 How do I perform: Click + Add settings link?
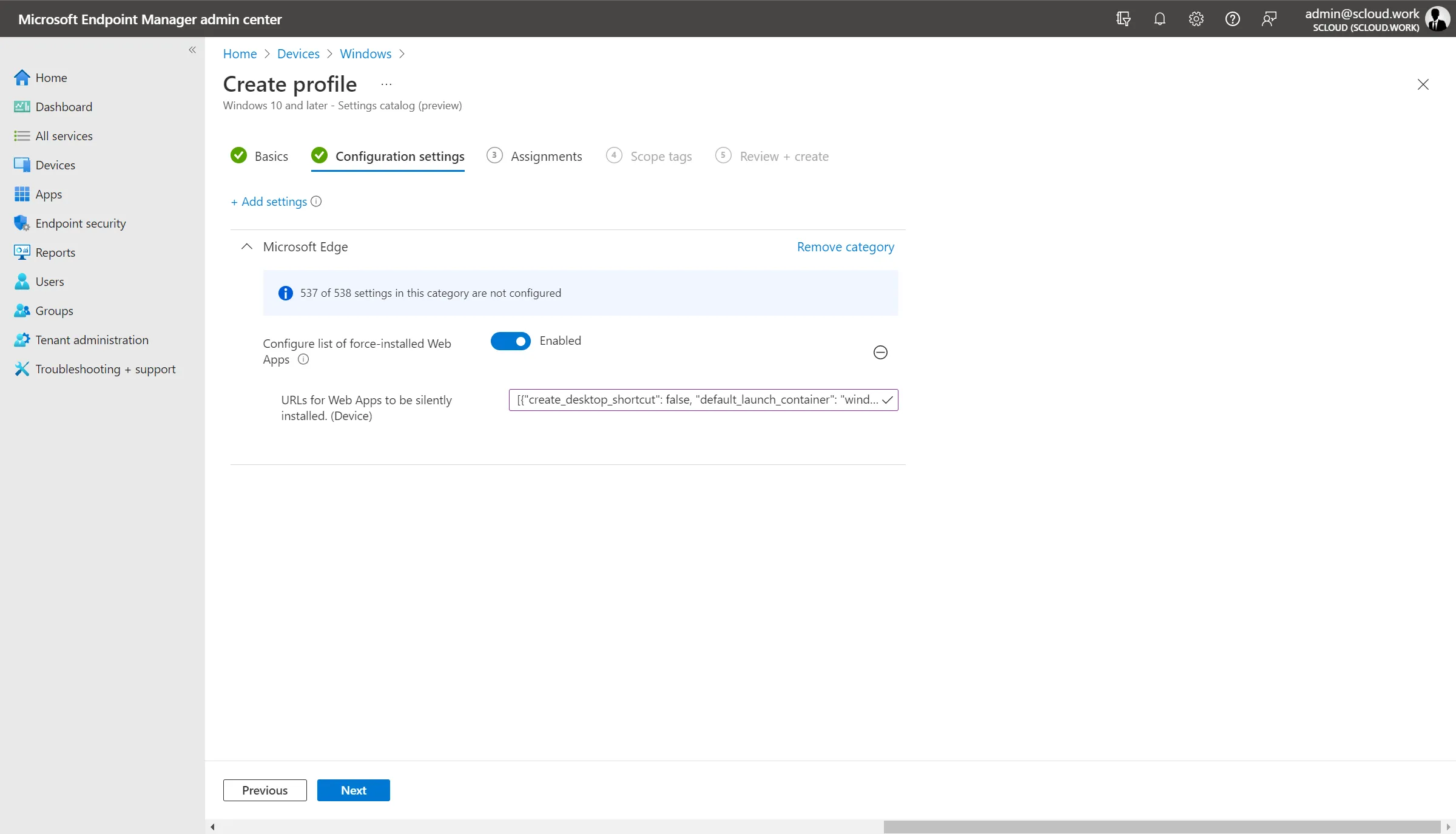269,202
